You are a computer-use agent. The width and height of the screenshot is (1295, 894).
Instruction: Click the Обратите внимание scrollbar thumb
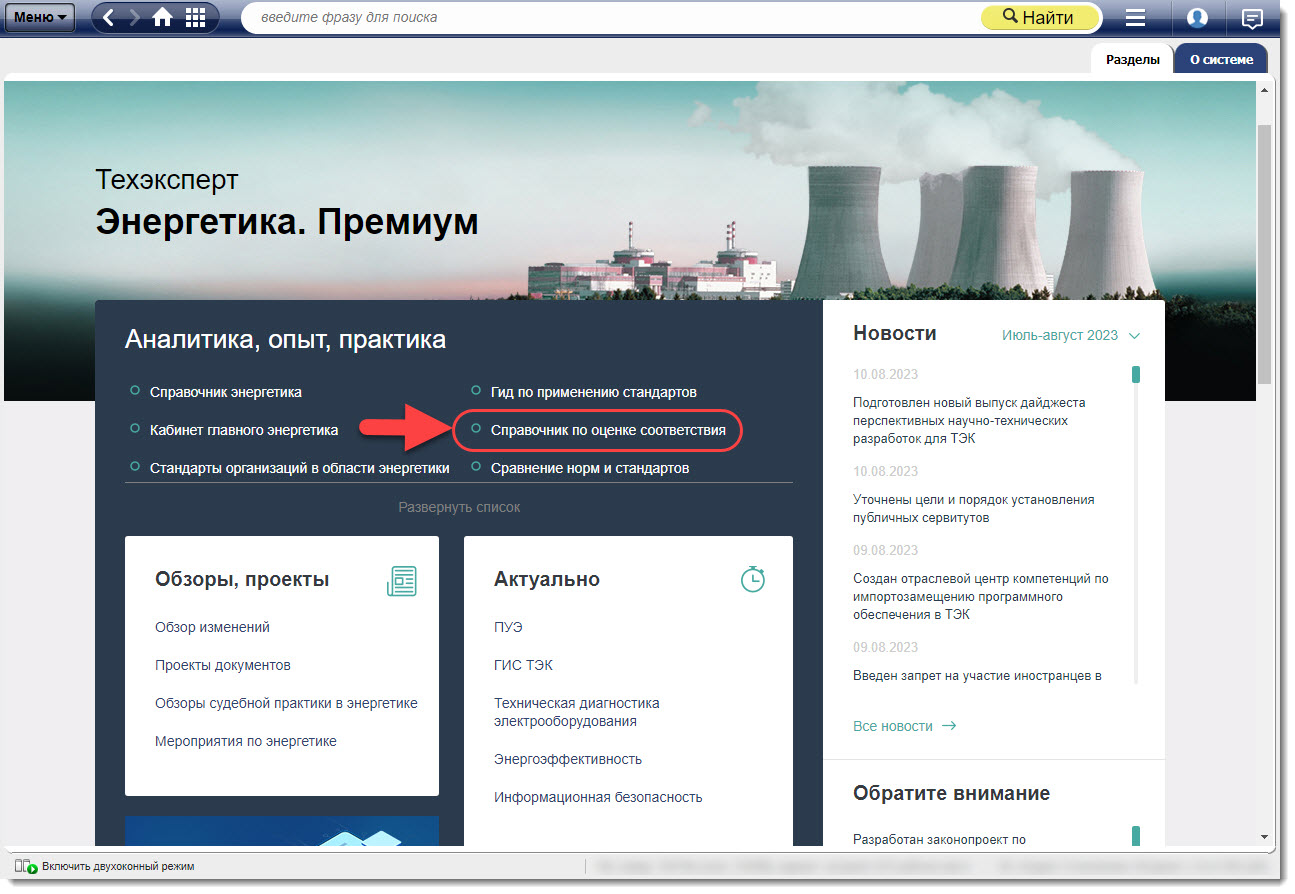[x=1136, y=836]
